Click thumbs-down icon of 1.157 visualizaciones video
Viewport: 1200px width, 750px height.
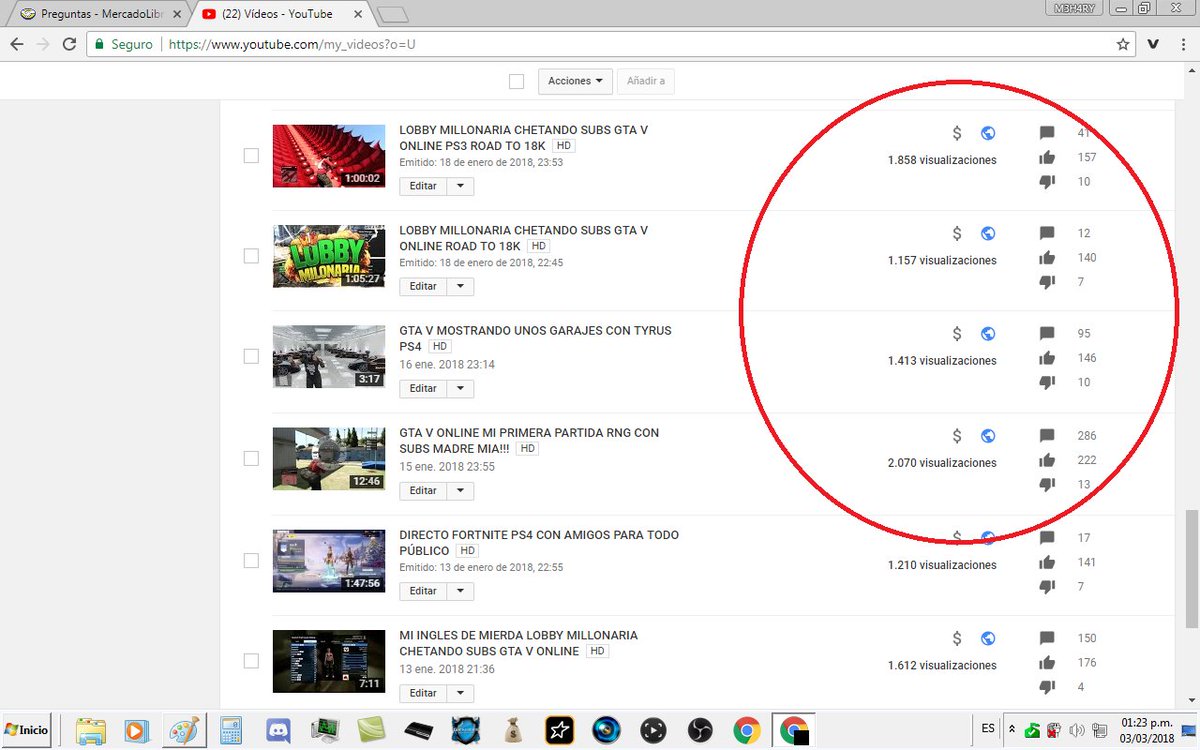point(1047,282)
